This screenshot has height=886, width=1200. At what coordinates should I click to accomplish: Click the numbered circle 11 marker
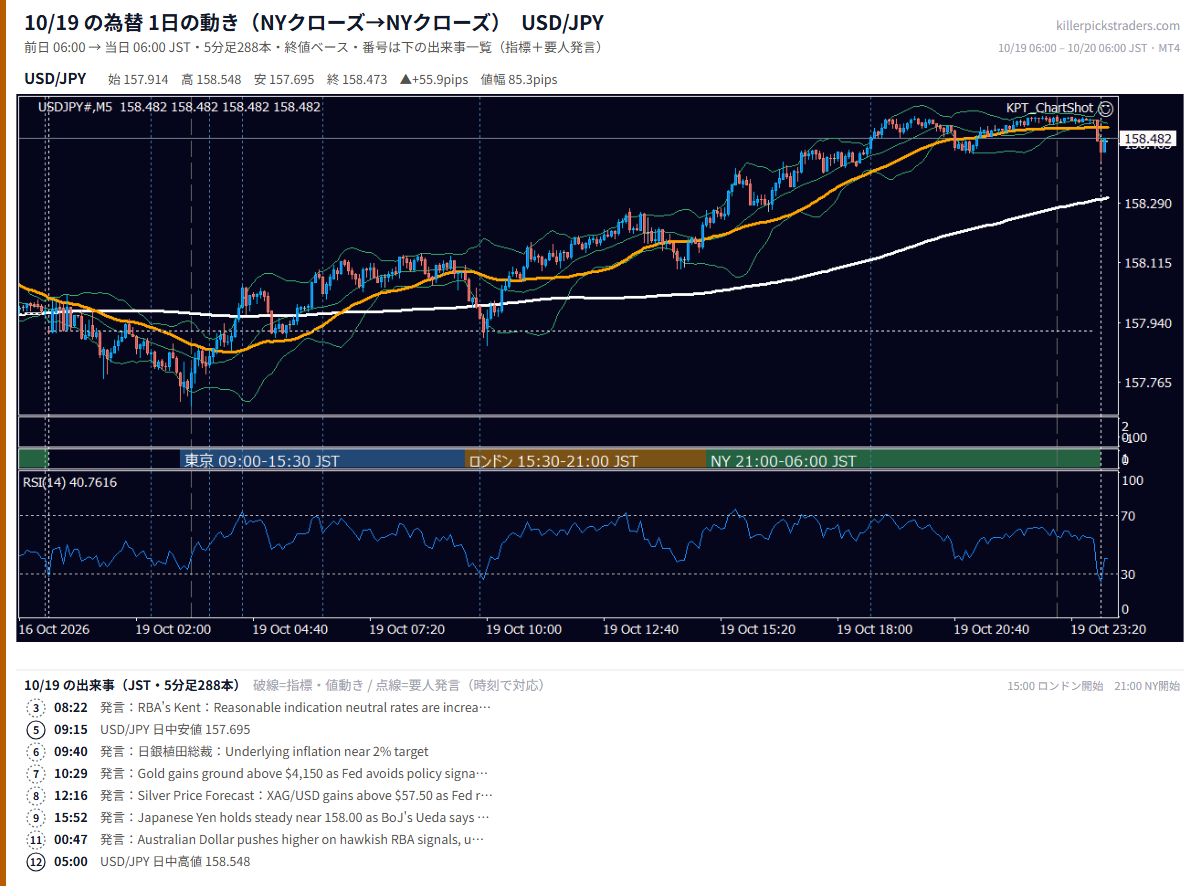point(37,840)
